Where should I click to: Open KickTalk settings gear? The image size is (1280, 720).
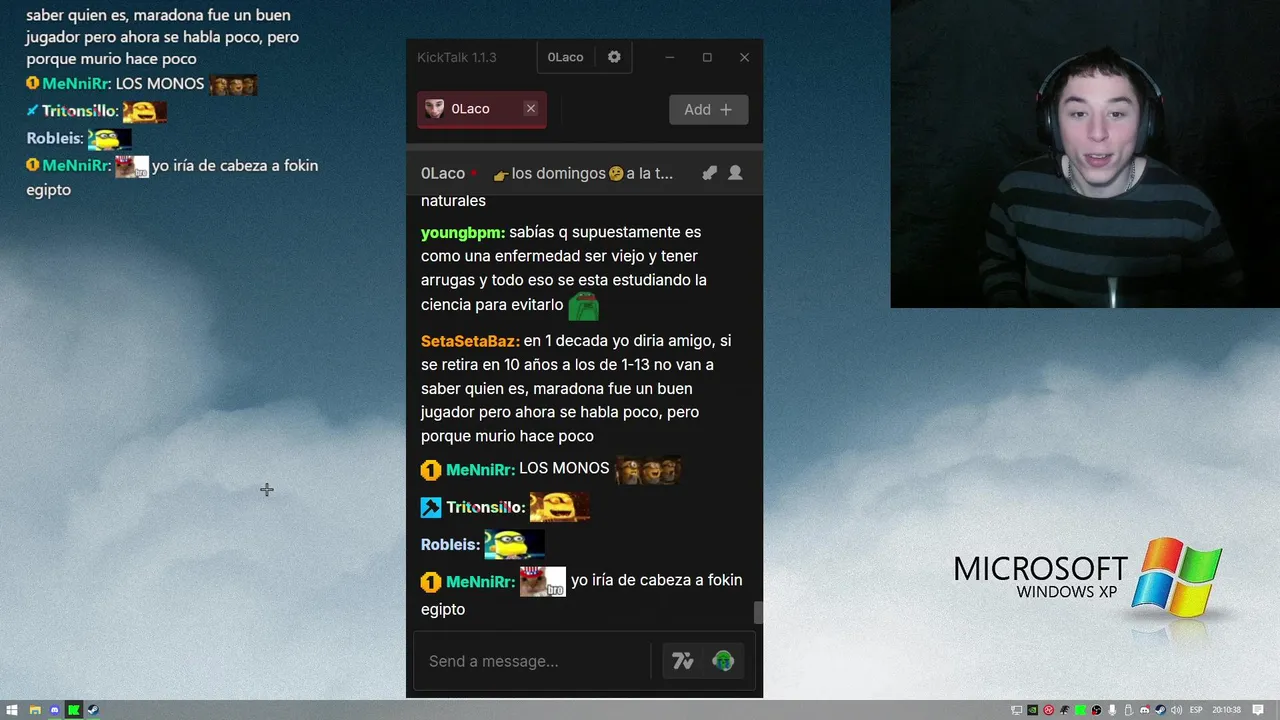(614, 57)
